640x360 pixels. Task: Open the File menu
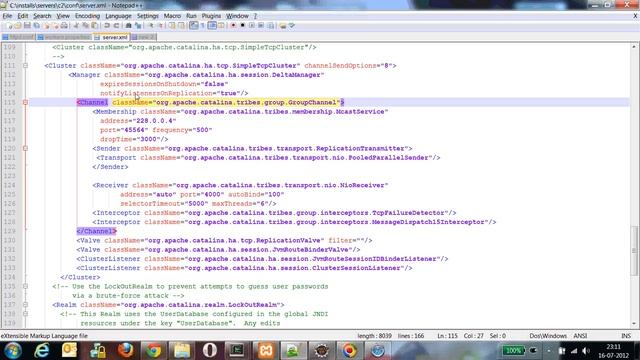(x=7, y=16)
